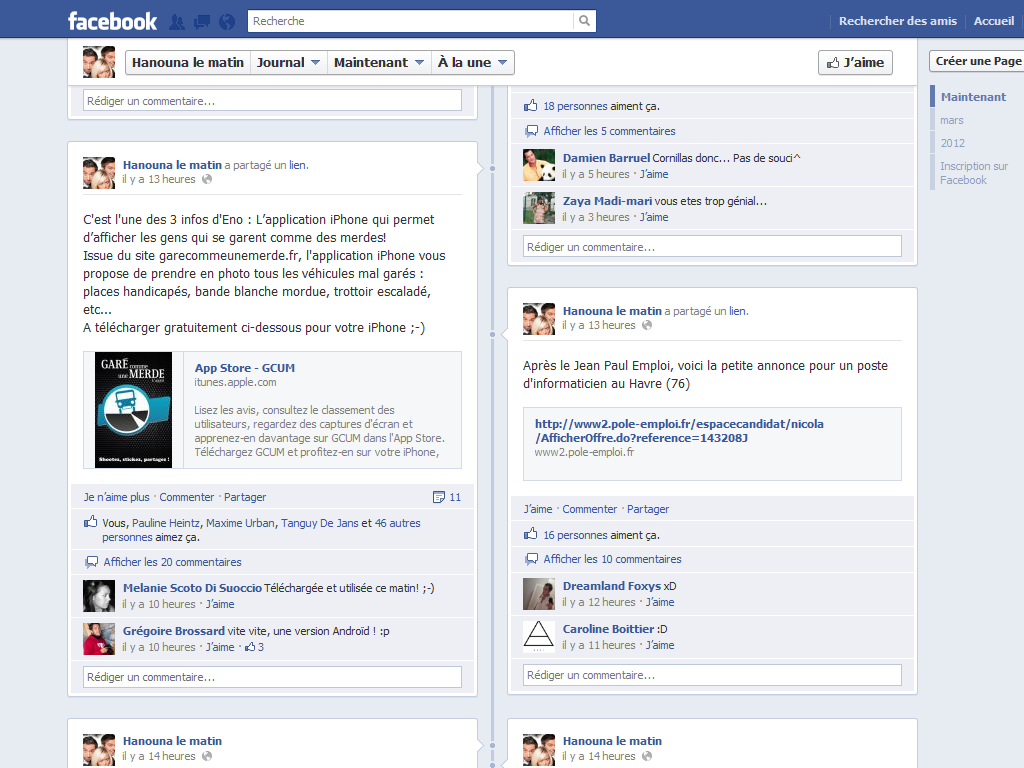Viewport: 1024px width, 768px height.
Task: Click Melanie Scoto Di Suoccio's avatar
Action: pos(99,596)
